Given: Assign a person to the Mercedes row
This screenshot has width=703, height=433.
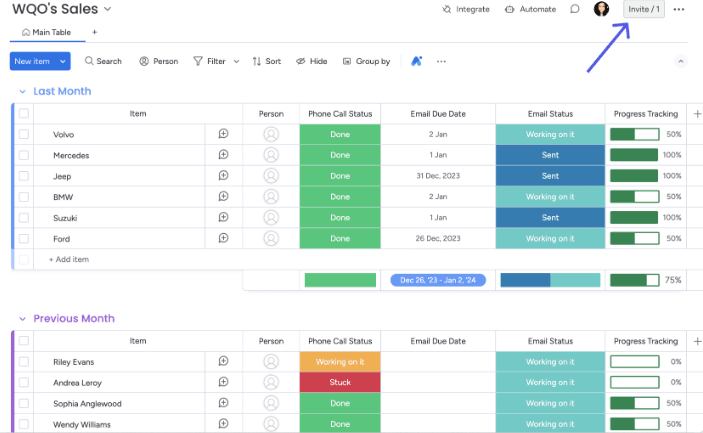Looking at the screenshot, I should (x=271, y=155).
